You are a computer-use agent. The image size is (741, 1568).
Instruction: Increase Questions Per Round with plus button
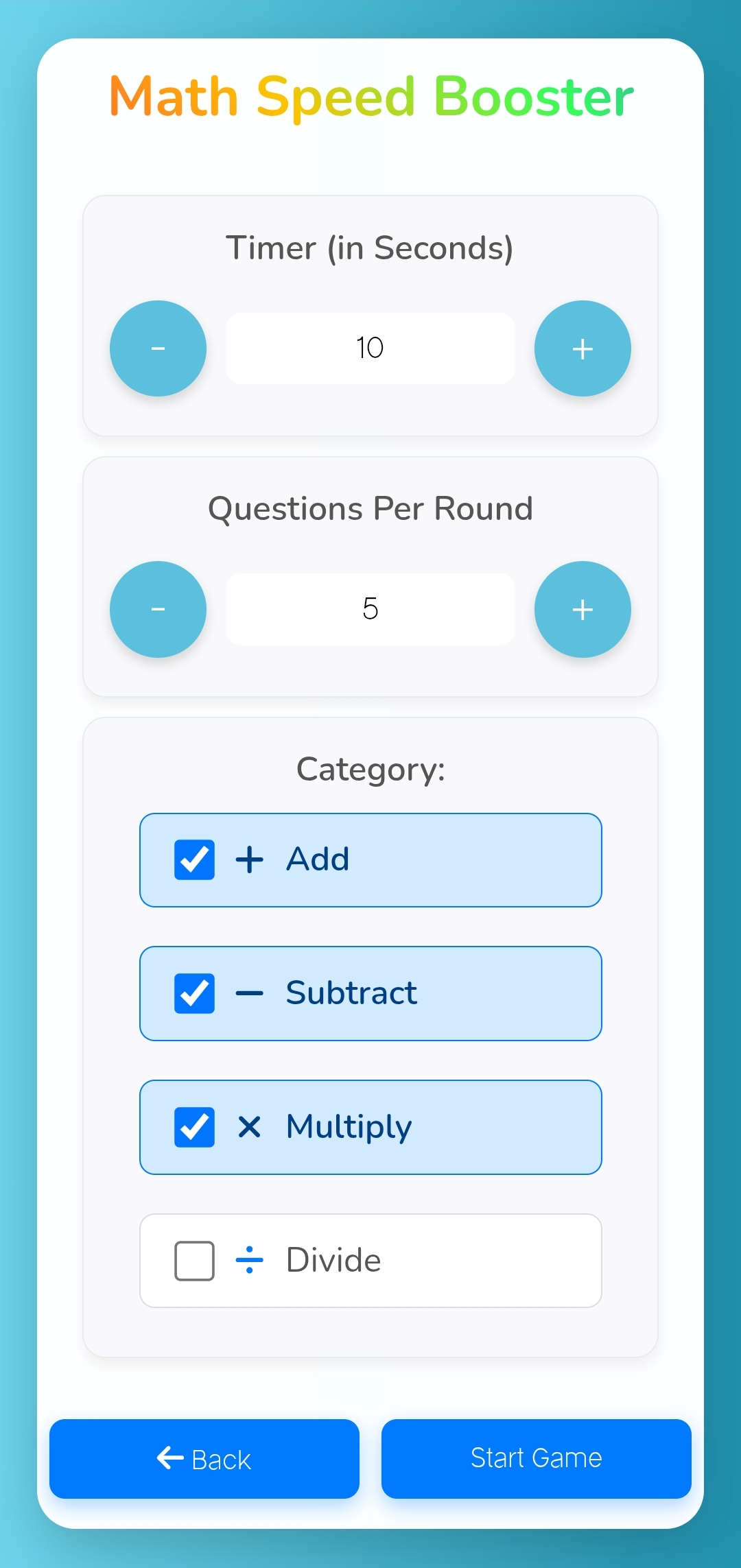point(583,609)
